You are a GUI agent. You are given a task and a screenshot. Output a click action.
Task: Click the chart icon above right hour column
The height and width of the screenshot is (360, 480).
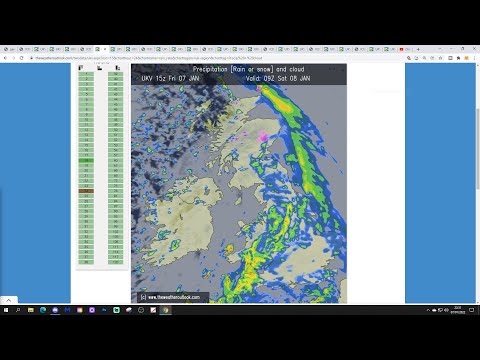[118, 68]
